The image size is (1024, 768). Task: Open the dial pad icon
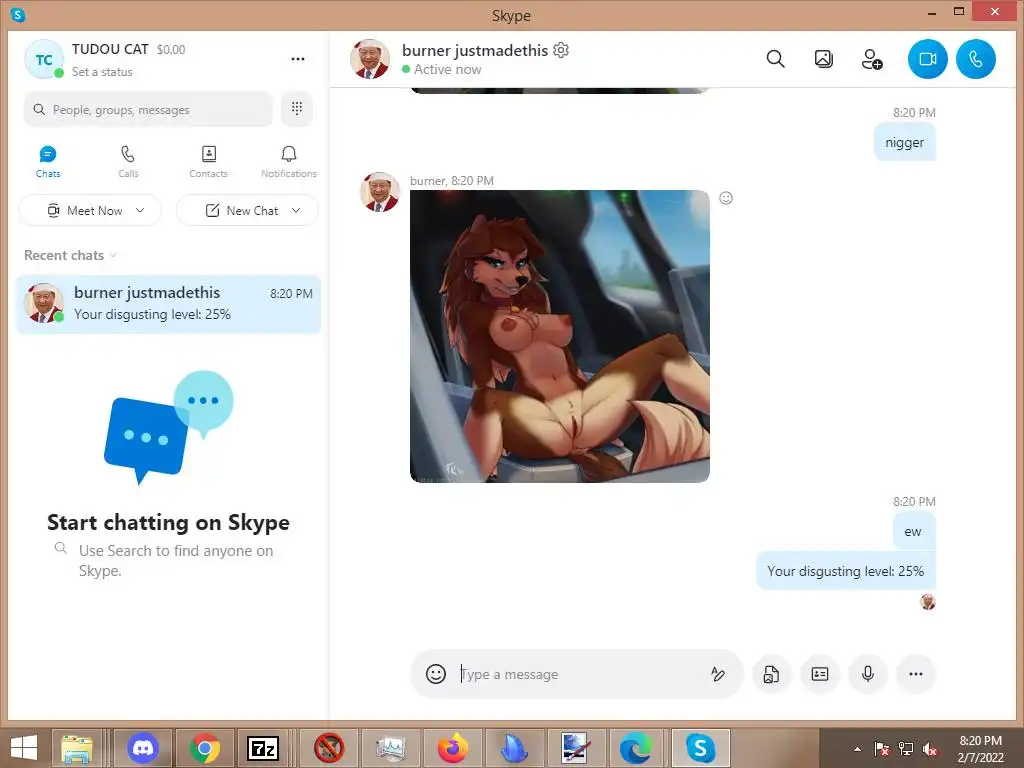[296, 108]
